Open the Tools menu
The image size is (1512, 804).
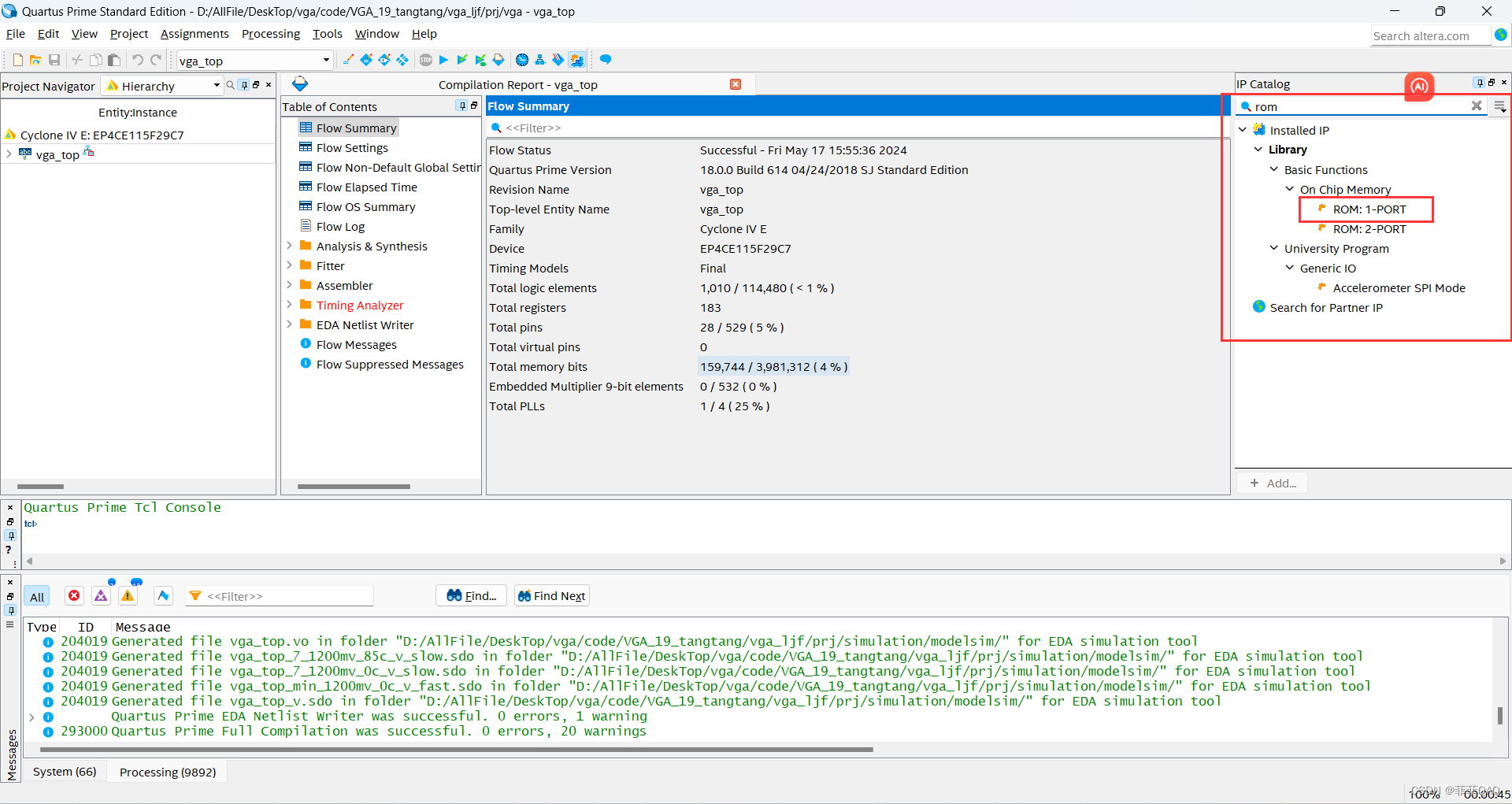pos(328,34)
